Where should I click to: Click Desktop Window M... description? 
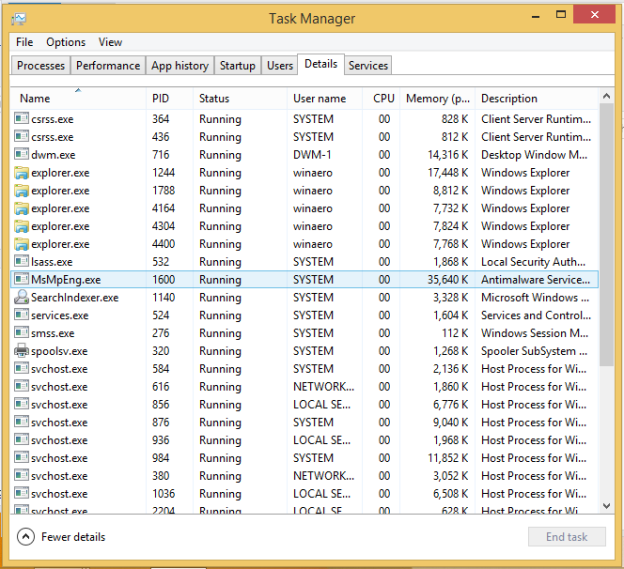point(534,155)
